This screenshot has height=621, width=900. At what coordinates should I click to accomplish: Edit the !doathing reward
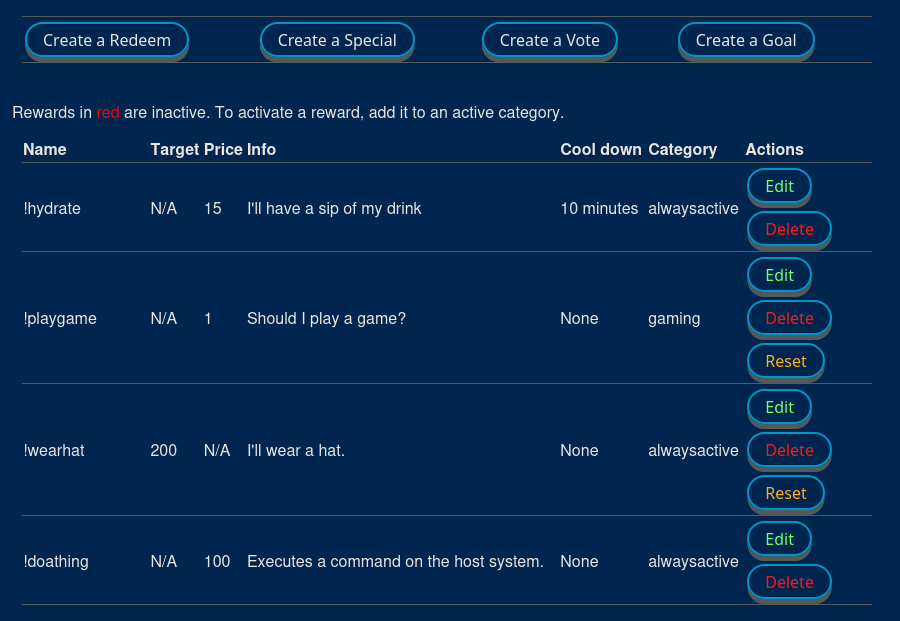[779, 539]
